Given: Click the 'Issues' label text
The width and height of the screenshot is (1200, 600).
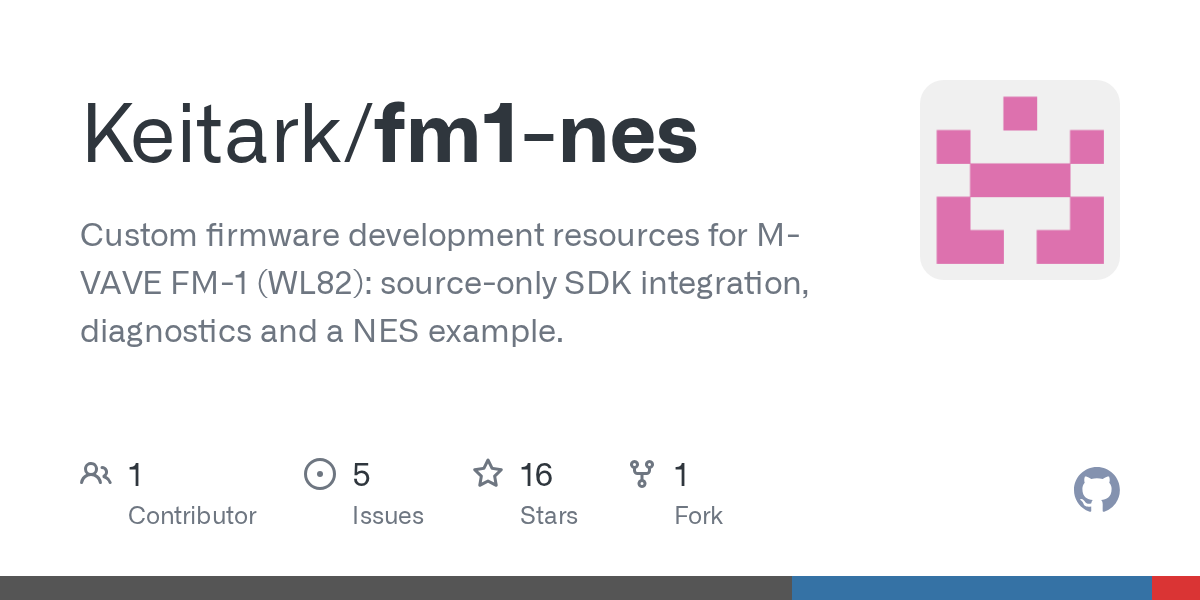Looking at the screenshot, I should coord(388,516).
